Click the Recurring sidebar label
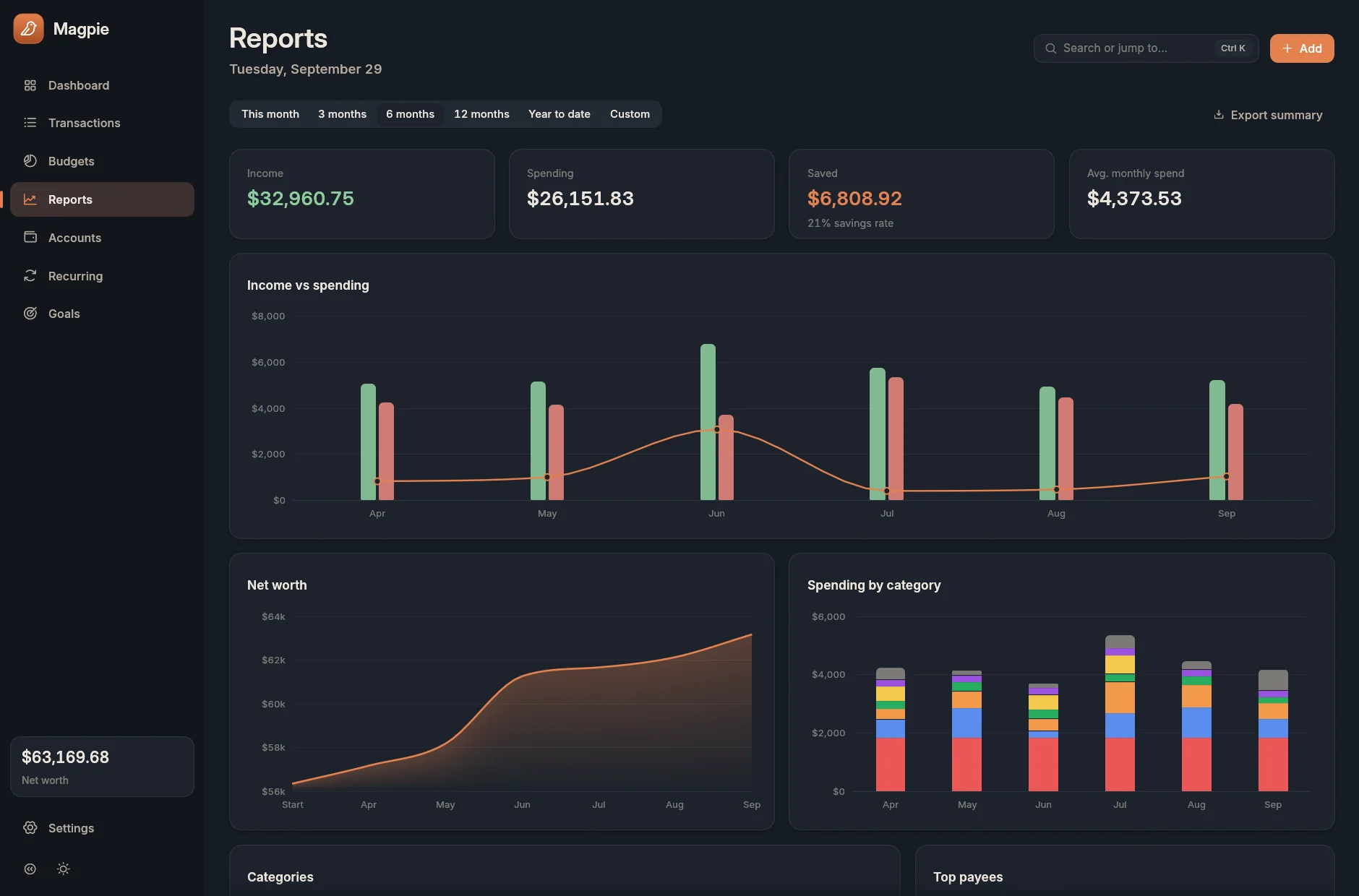 75,276
